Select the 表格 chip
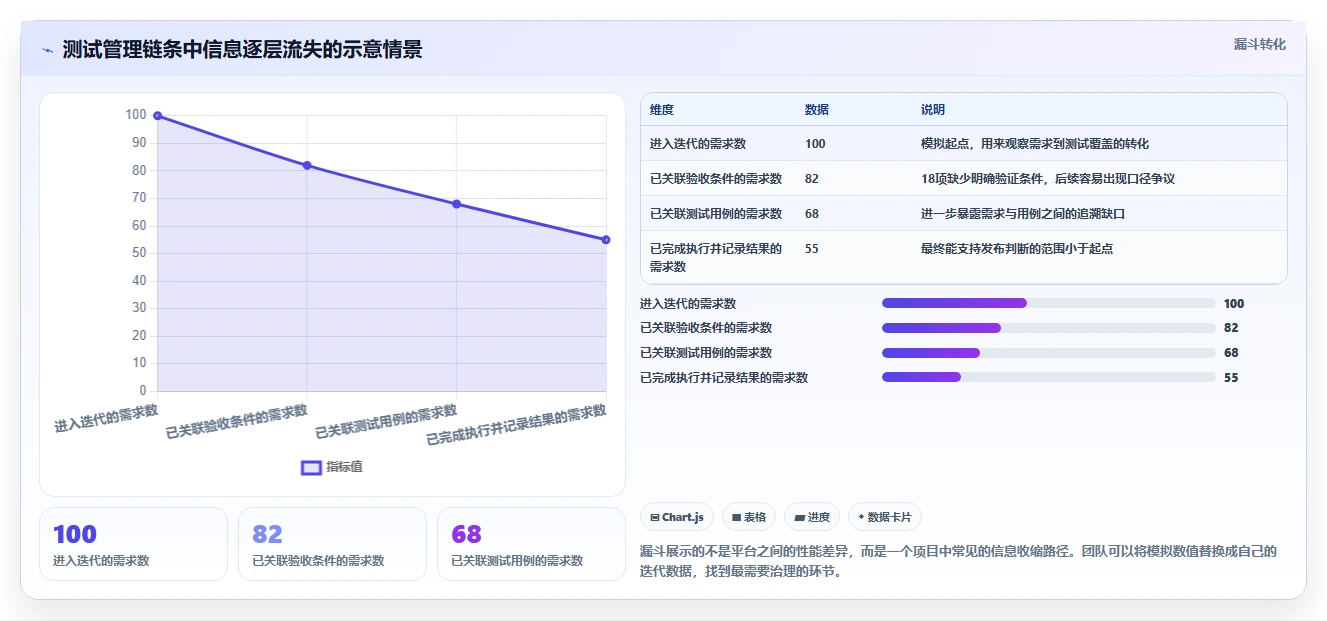 (x=749, y=517)
